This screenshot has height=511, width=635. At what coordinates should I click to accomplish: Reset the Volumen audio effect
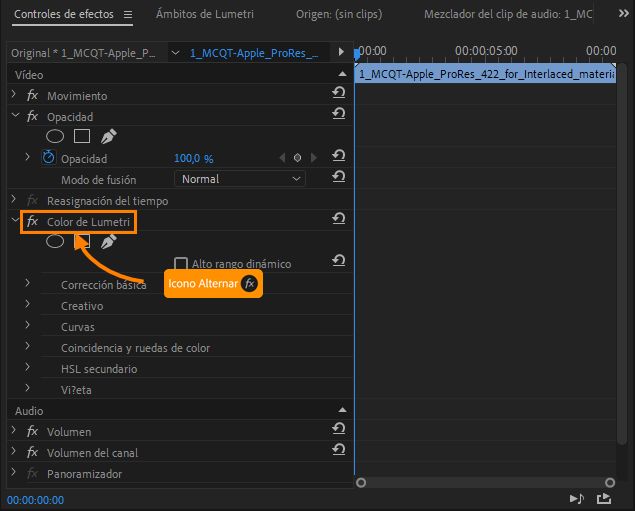point(339,429)
